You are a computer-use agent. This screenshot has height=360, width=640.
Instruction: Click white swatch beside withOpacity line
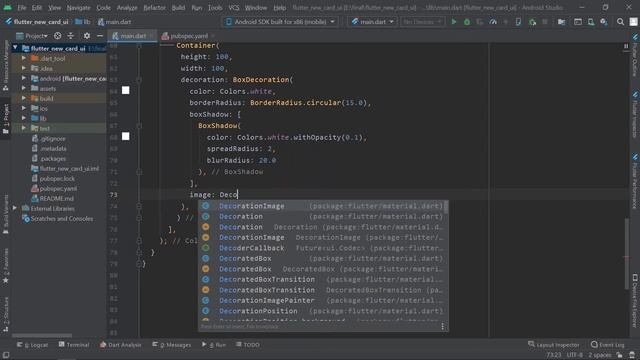click(x=125, y=136)
